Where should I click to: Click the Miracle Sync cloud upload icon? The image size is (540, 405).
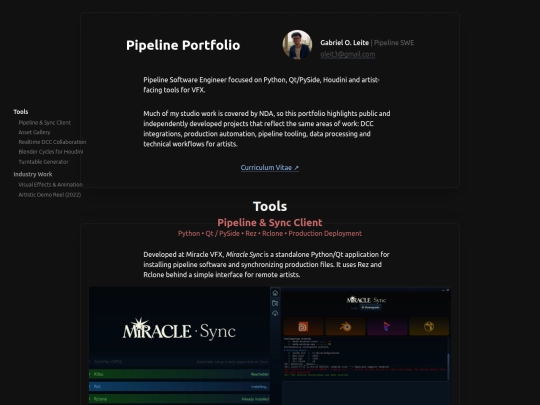click(275, 313)
